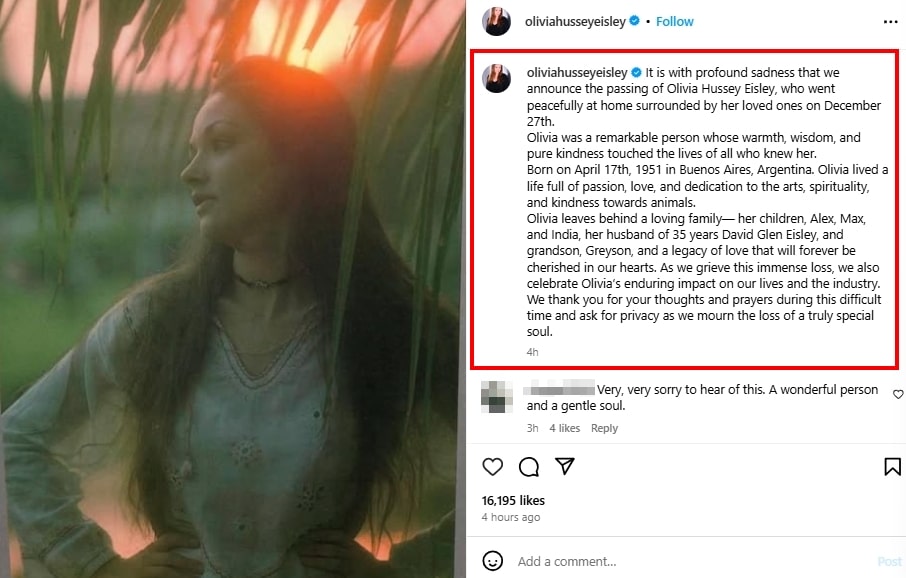Click the profile avatar beside the caption
This screenshot has height=578, width=906.
[x=497, y=78]
